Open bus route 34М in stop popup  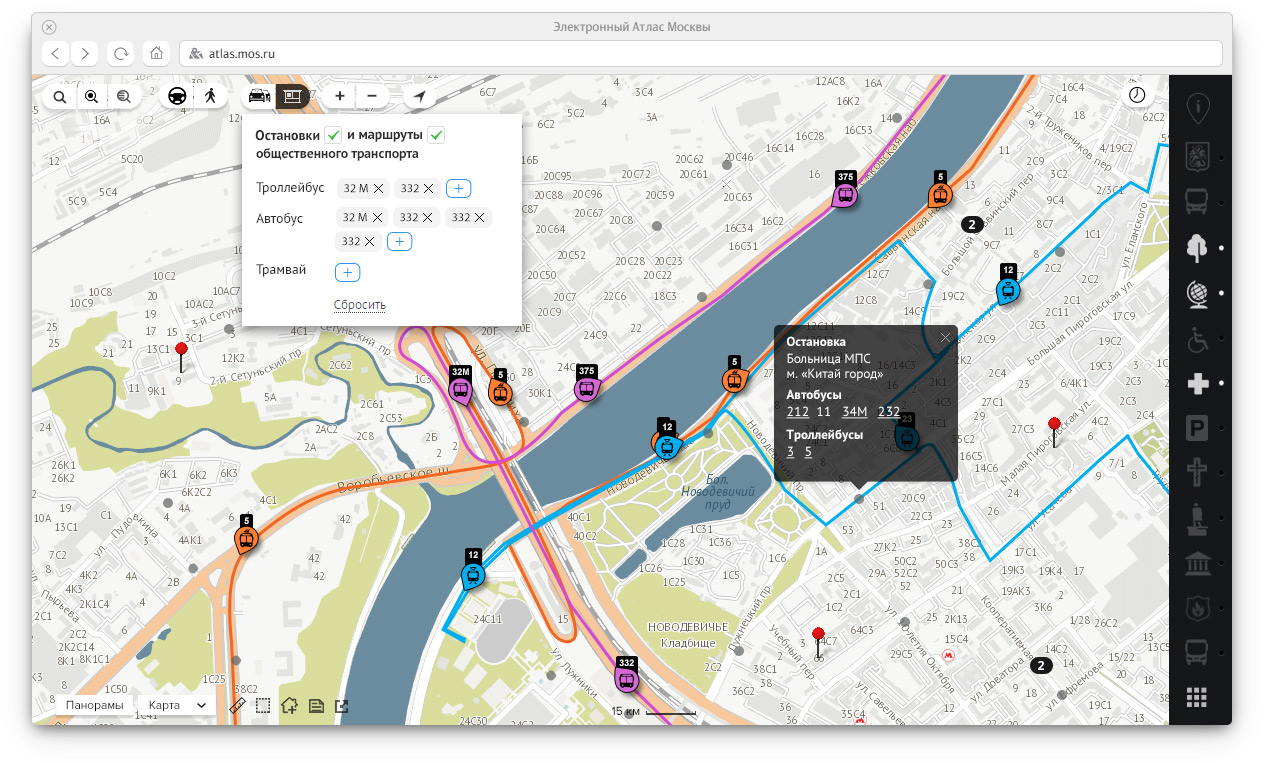(x=855, y=412)
